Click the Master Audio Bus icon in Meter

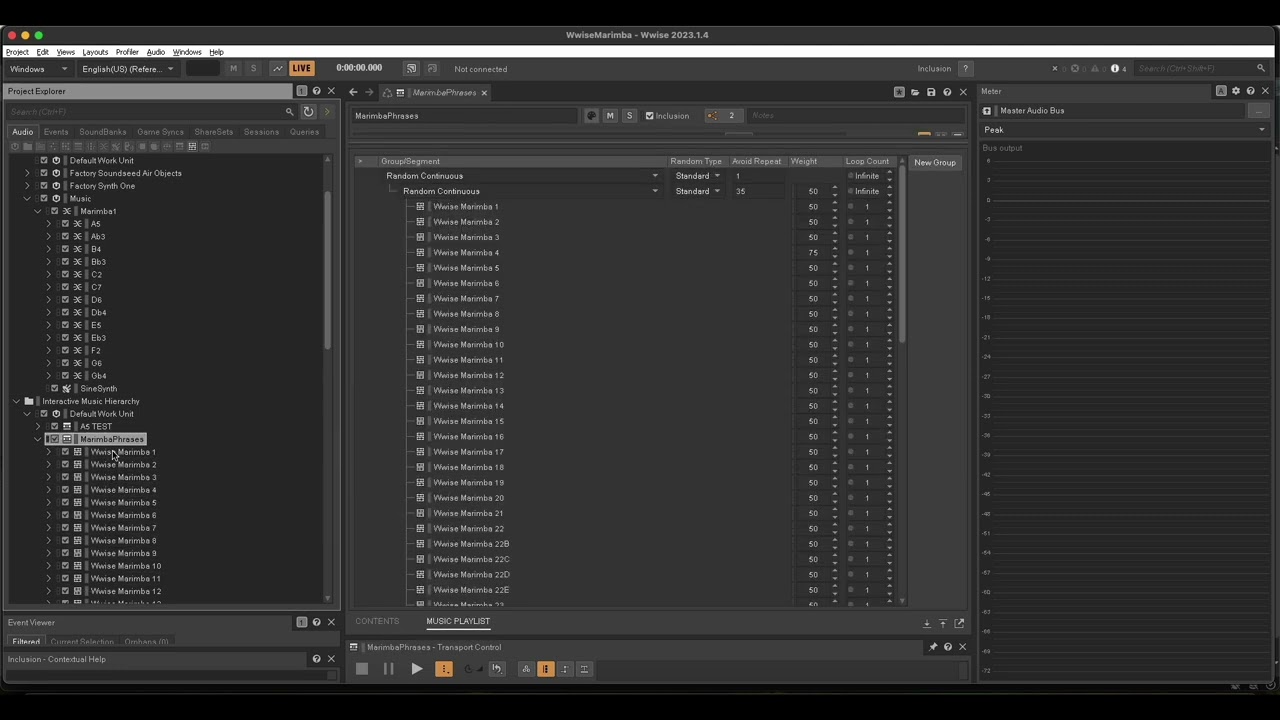pos(987,111)
